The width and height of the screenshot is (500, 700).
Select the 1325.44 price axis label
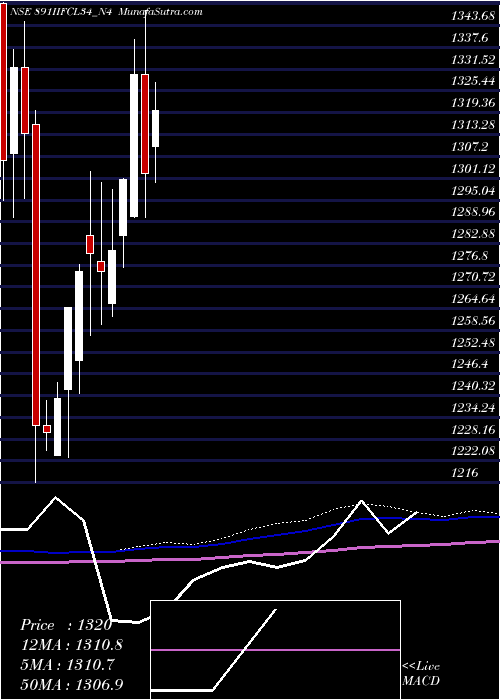click(473, 82)
